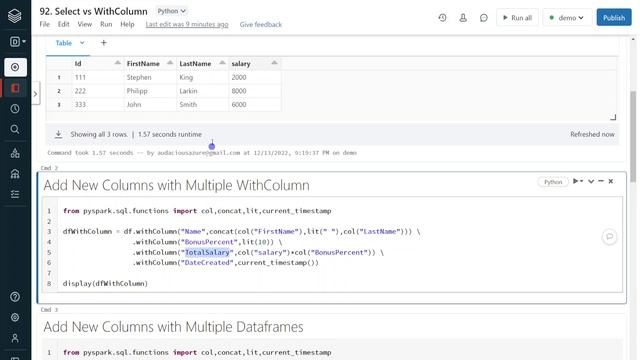Open notebook permissions icon
Image resolution: width=640 pixels, height=360 pixels.
point(463,18)
